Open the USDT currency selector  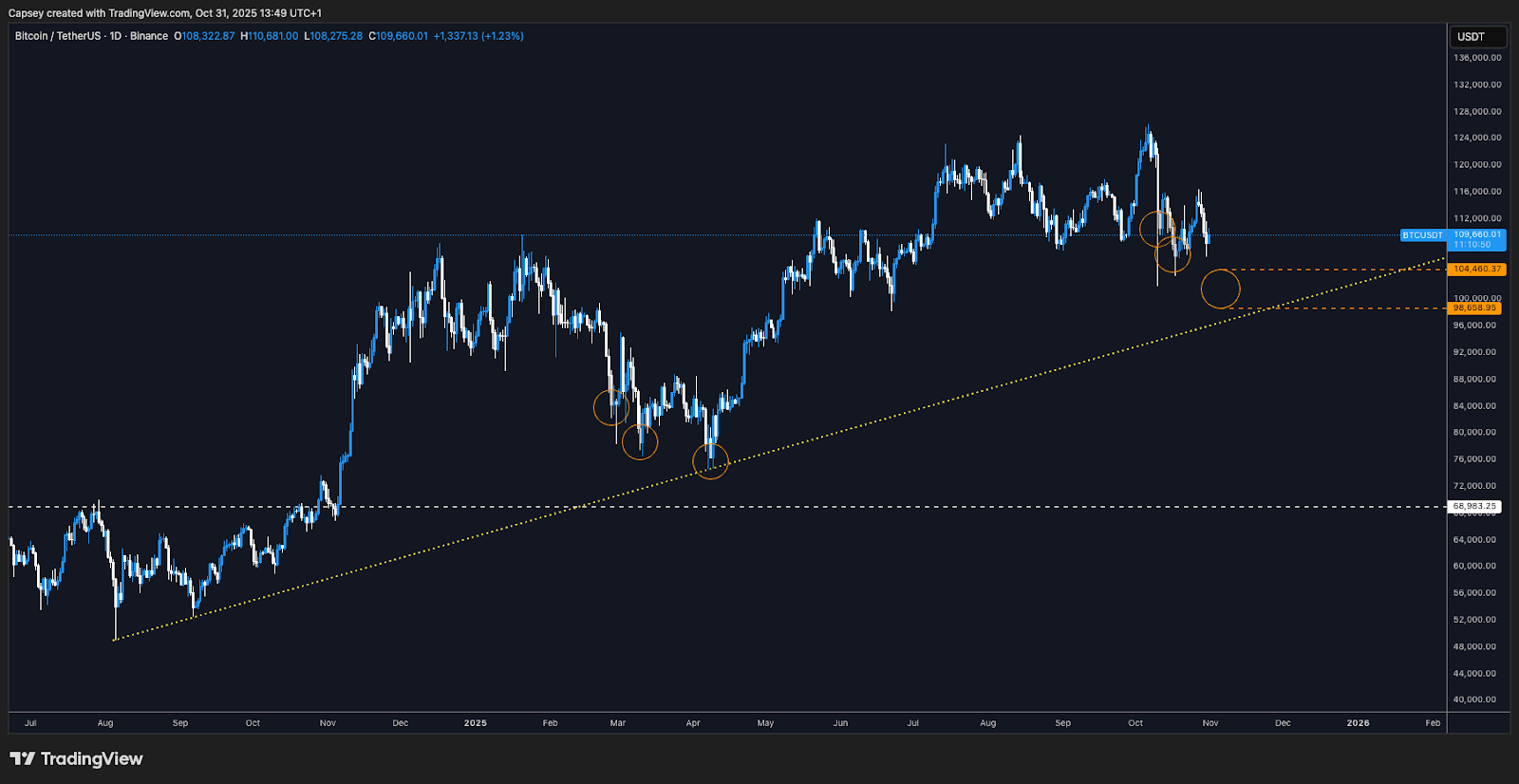coord(1478,37)
